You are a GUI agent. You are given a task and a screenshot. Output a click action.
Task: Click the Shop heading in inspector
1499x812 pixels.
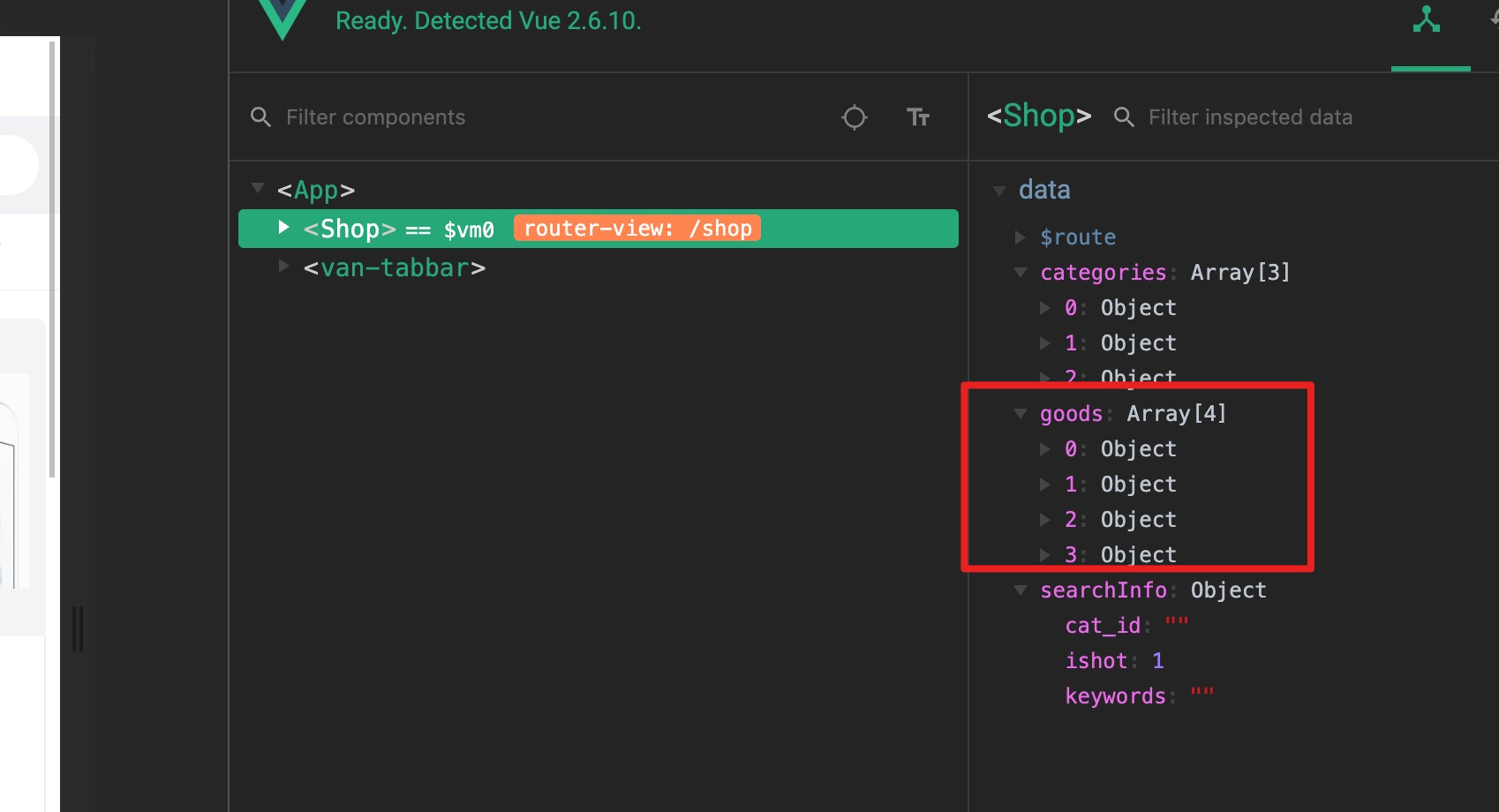(1039, 117)
